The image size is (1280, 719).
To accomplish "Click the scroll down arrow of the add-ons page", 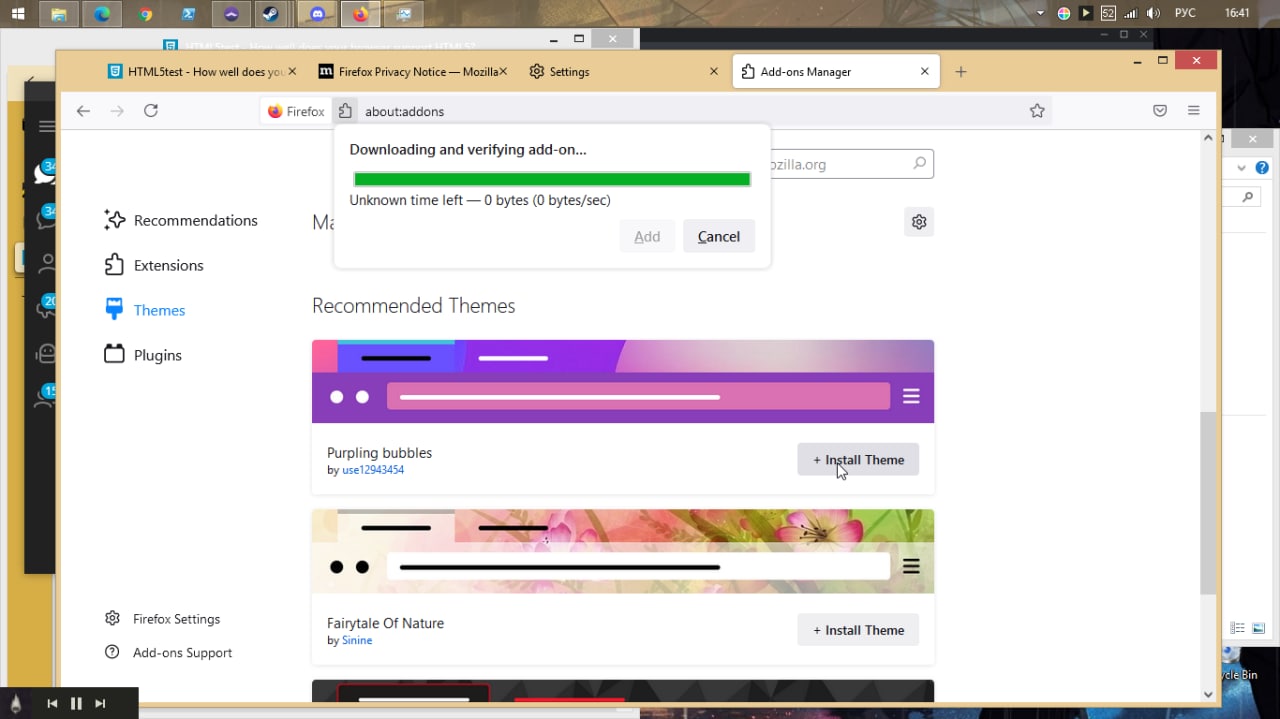I will (x=1208, y=694).
